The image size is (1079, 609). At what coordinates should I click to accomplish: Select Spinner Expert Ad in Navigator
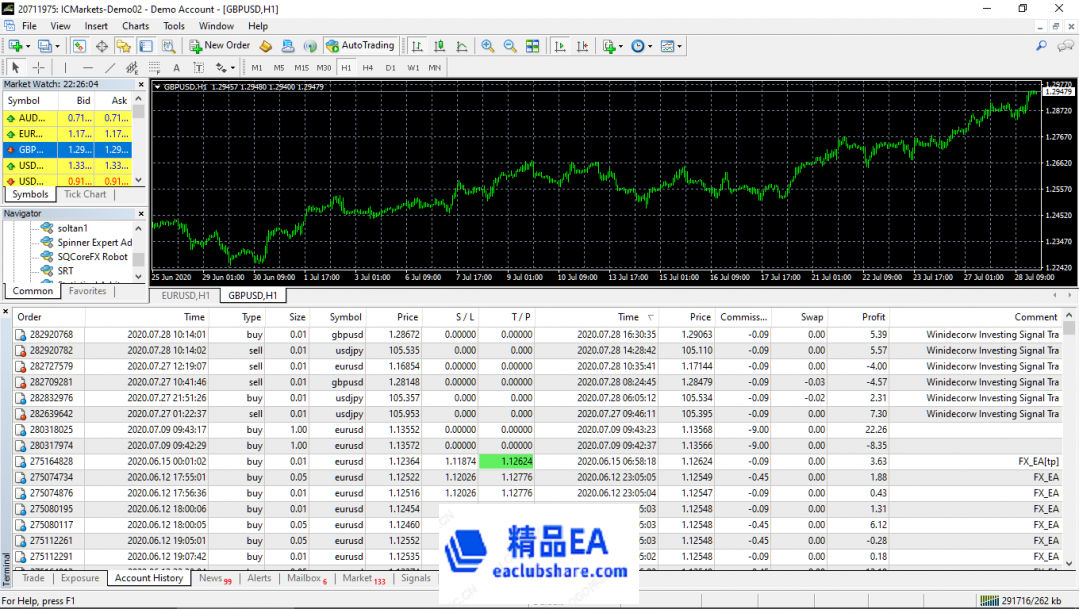point(94,242)
